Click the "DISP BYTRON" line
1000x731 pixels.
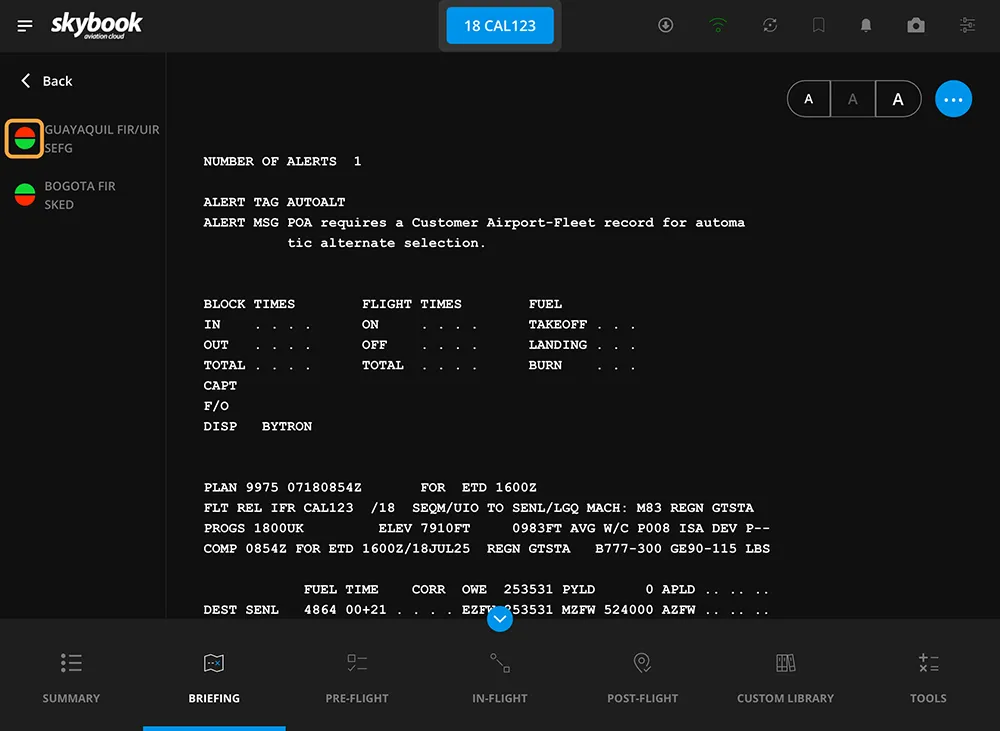(258, 427)
